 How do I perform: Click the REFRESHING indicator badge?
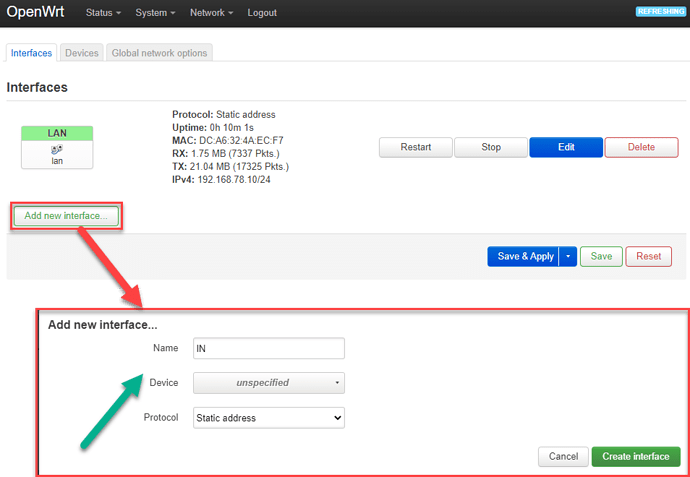[x=661, y=12]
